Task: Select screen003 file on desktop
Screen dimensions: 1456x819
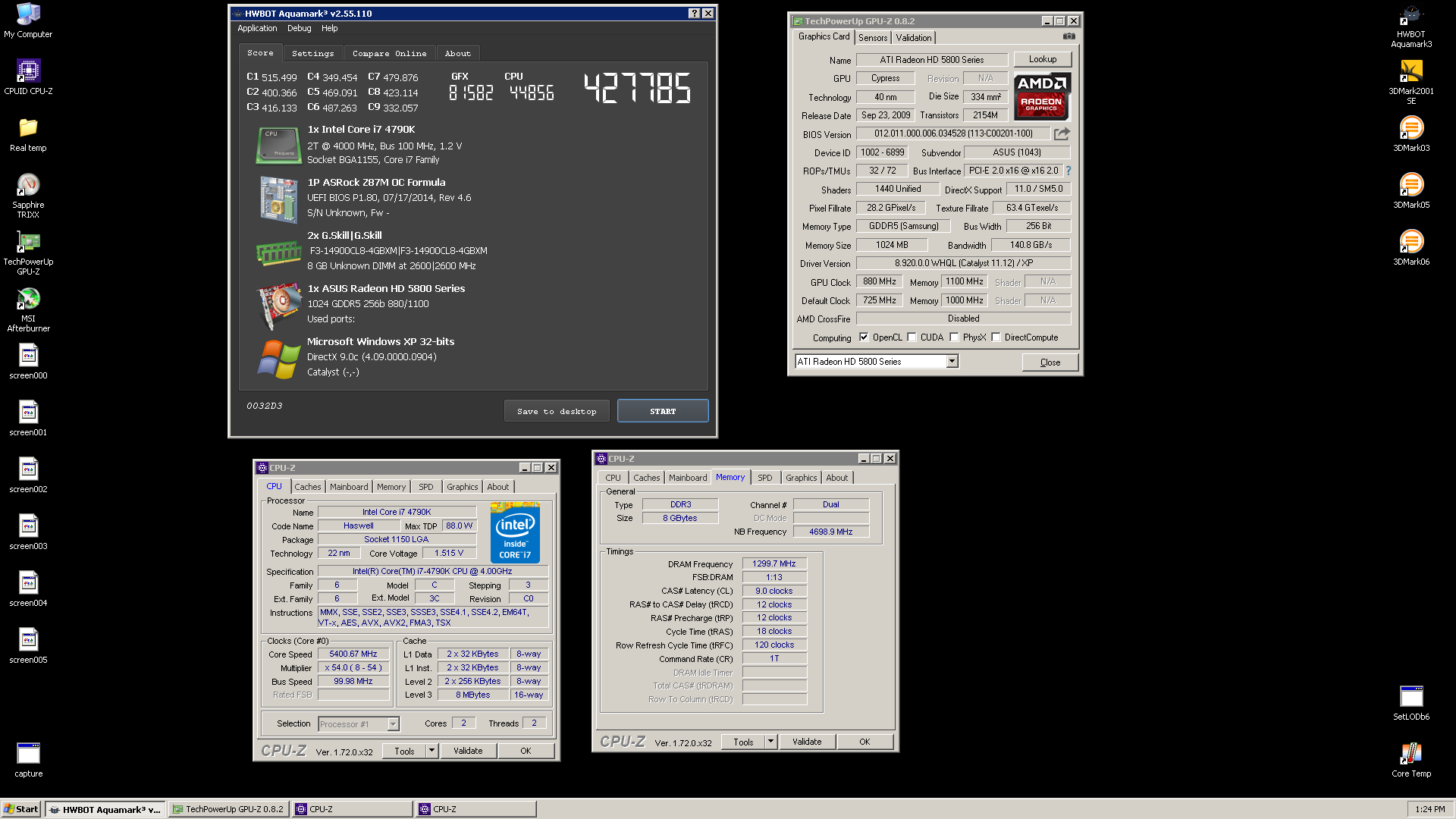Action: coord(28,532)
